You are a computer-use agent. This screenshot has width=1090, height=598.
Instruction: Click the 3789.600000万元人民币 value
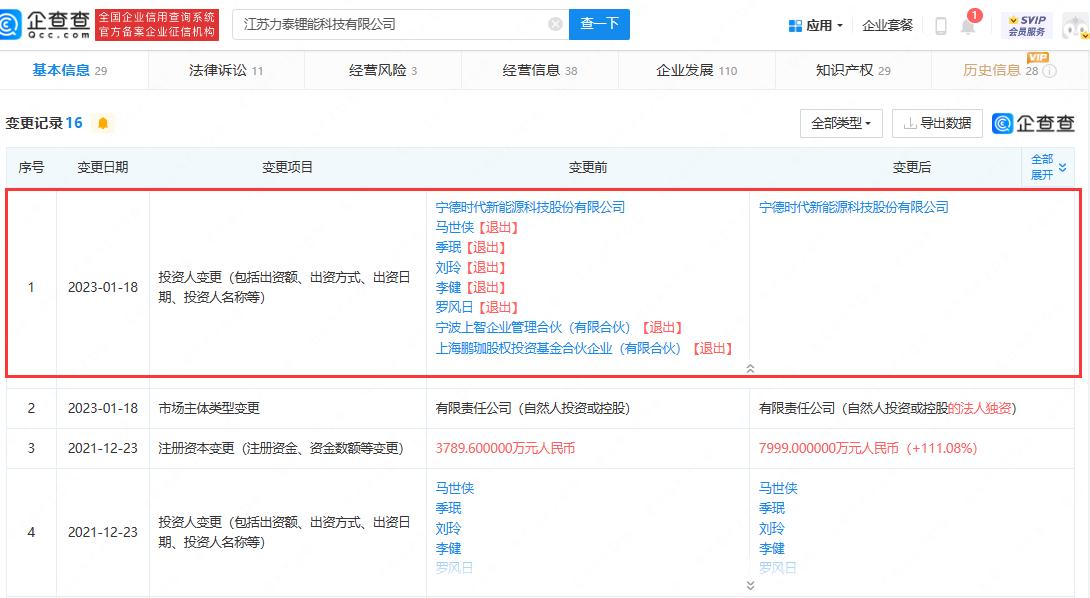coord(505,448)
